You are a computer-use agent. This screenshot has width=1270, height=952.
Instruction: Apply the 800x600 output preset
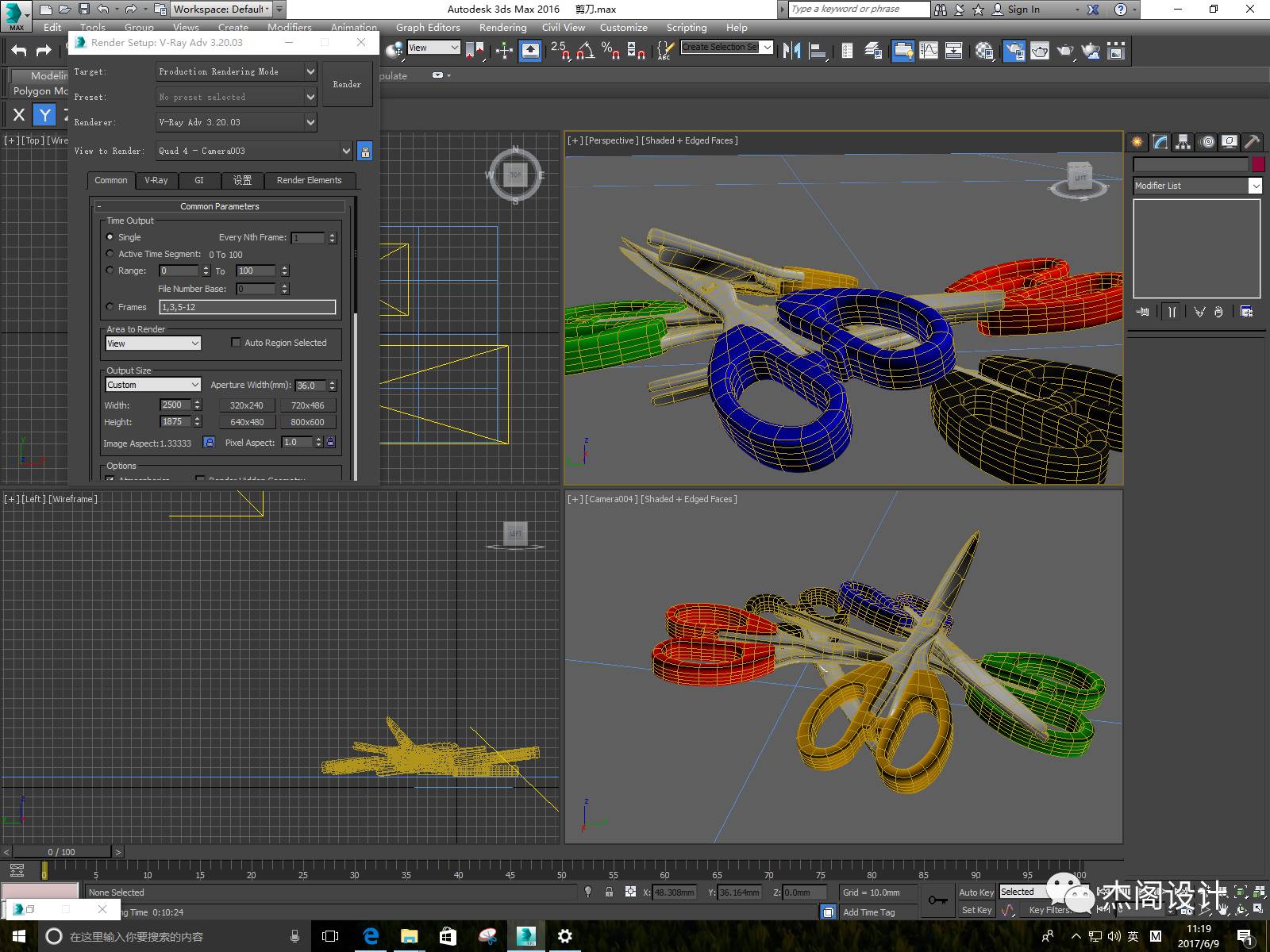click(307, 422)
